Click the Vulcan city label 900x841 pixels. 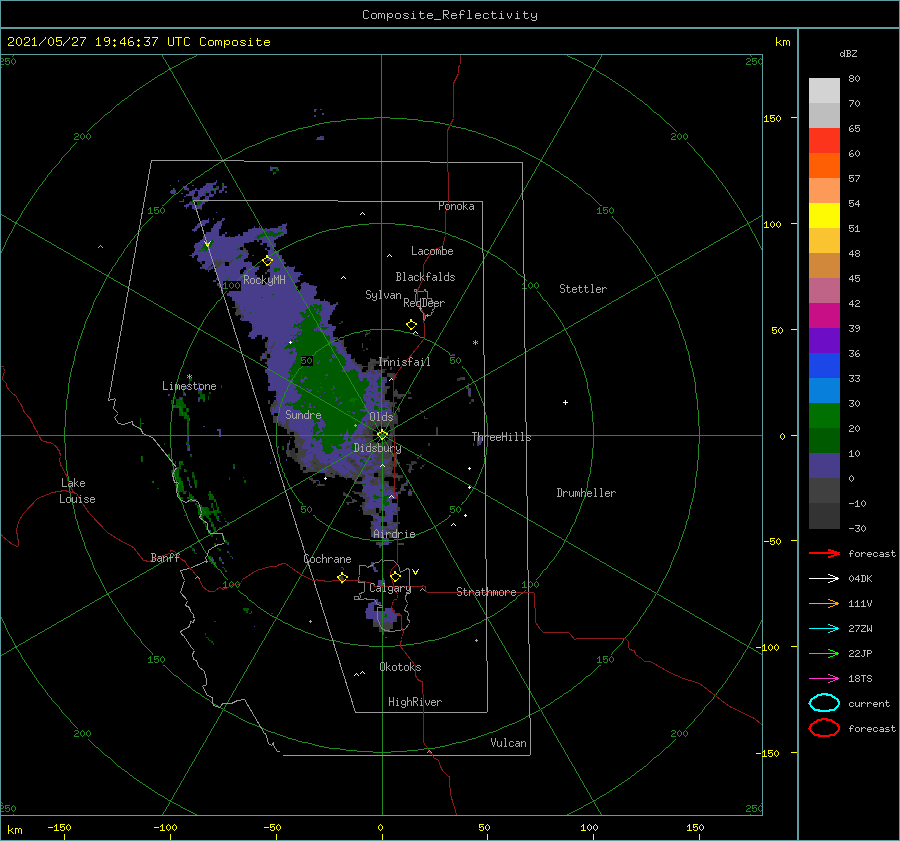[509, 743]
